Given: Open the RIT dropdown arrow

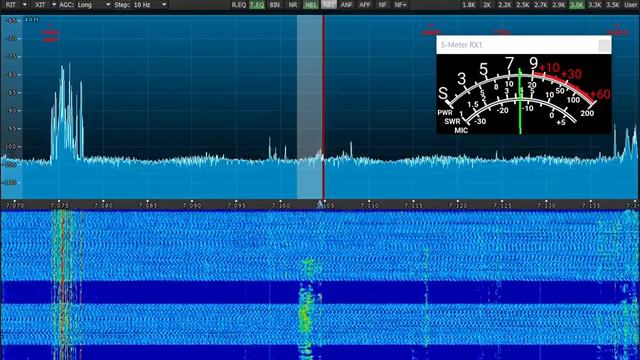Looking at the screenshot, I should pyautogui.click(x=24, y=5).
